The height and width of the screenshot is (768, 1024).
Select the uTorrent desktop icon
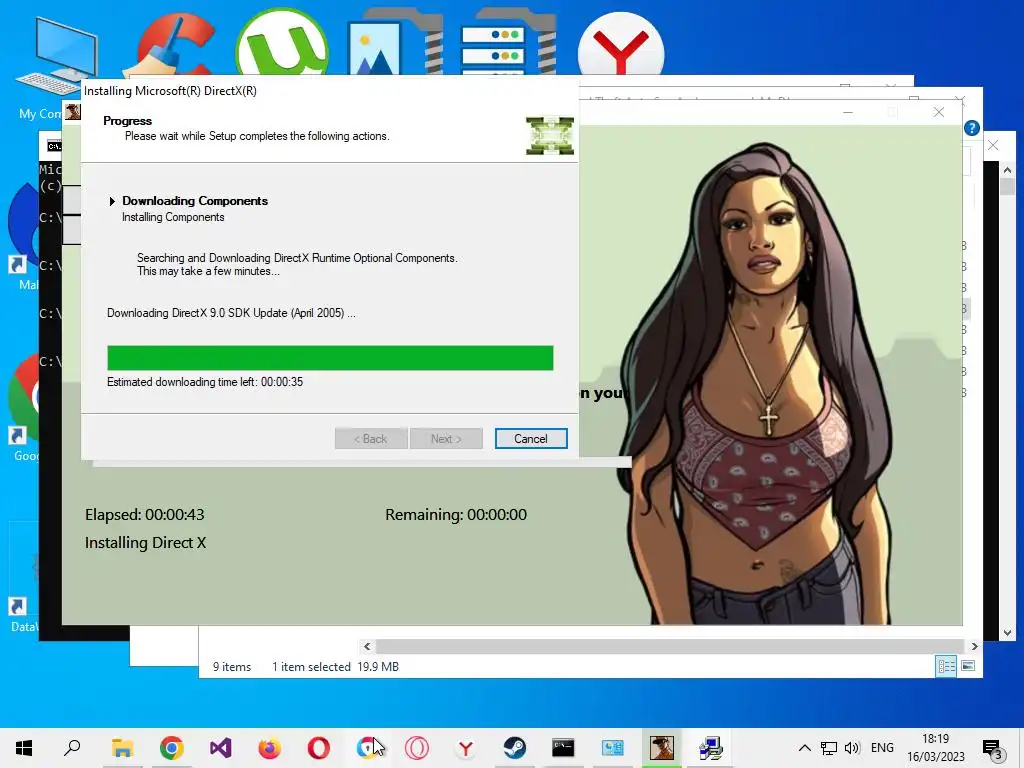(282, 44)
